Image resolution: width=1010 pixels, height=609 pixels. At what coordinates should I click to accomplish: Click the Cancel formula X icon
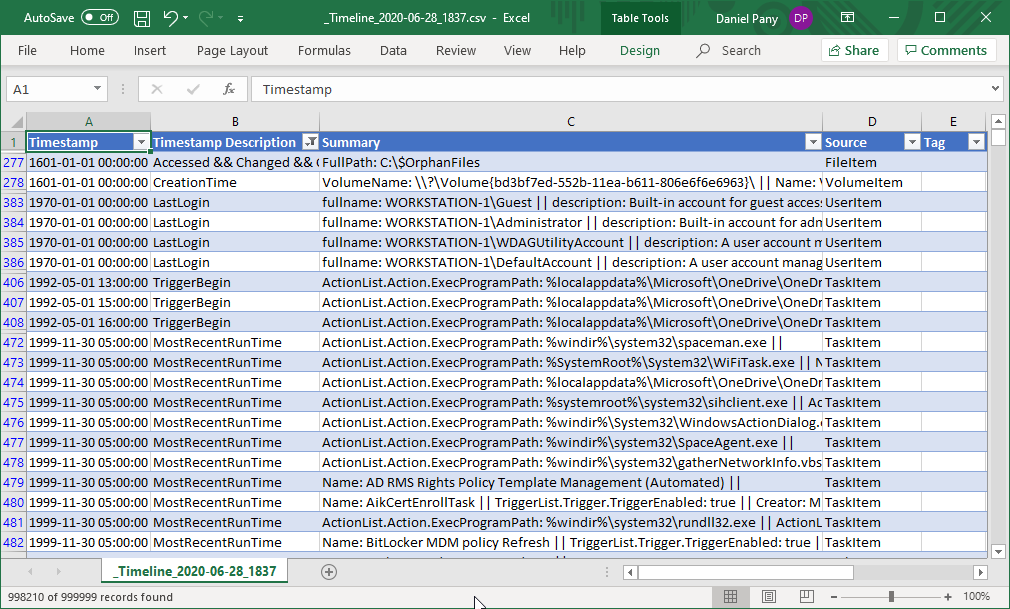[x=157, y=90]
